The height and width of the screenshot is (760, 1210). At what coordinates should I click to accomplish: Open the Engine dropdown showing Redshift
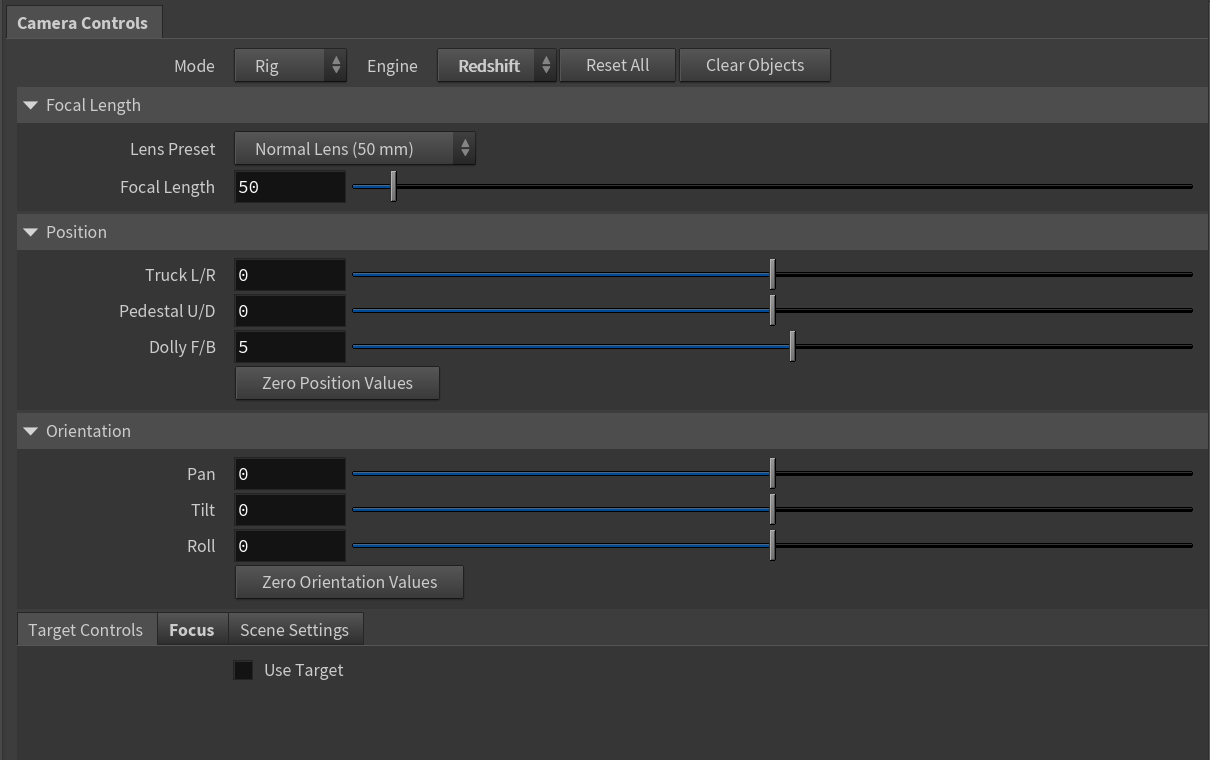click(x=497, y=66)
